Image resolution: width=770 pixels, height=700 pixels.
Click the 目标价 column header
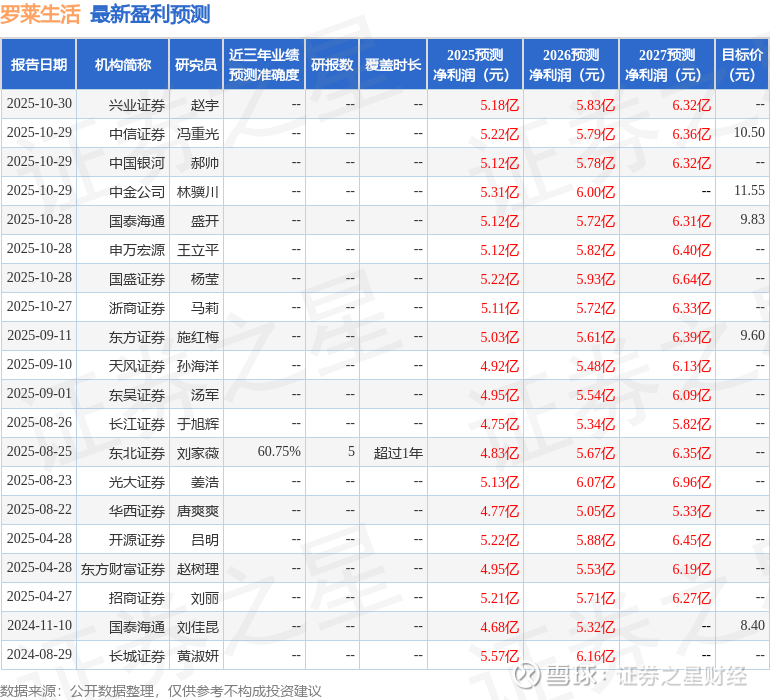point(742,65)
